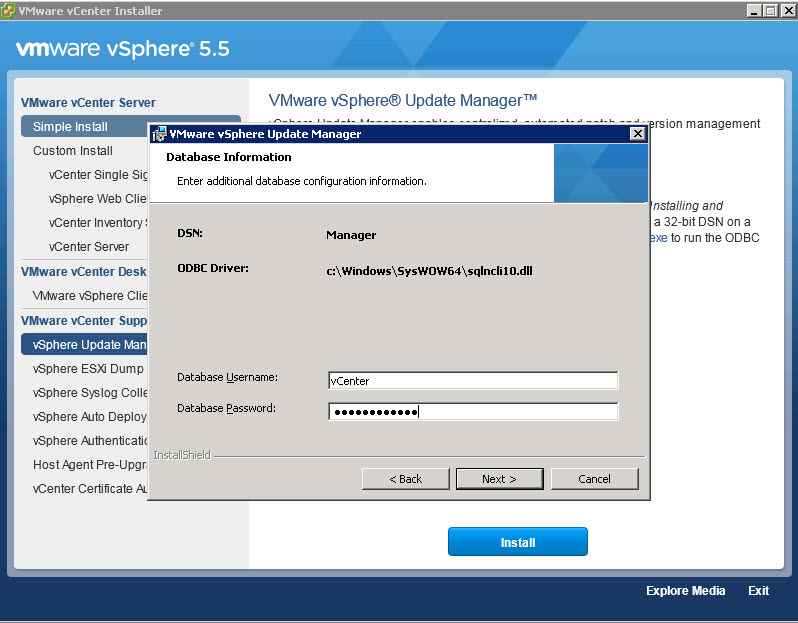Click the 'Database Information' heading
798x623 pixels.
click(229, 157)
